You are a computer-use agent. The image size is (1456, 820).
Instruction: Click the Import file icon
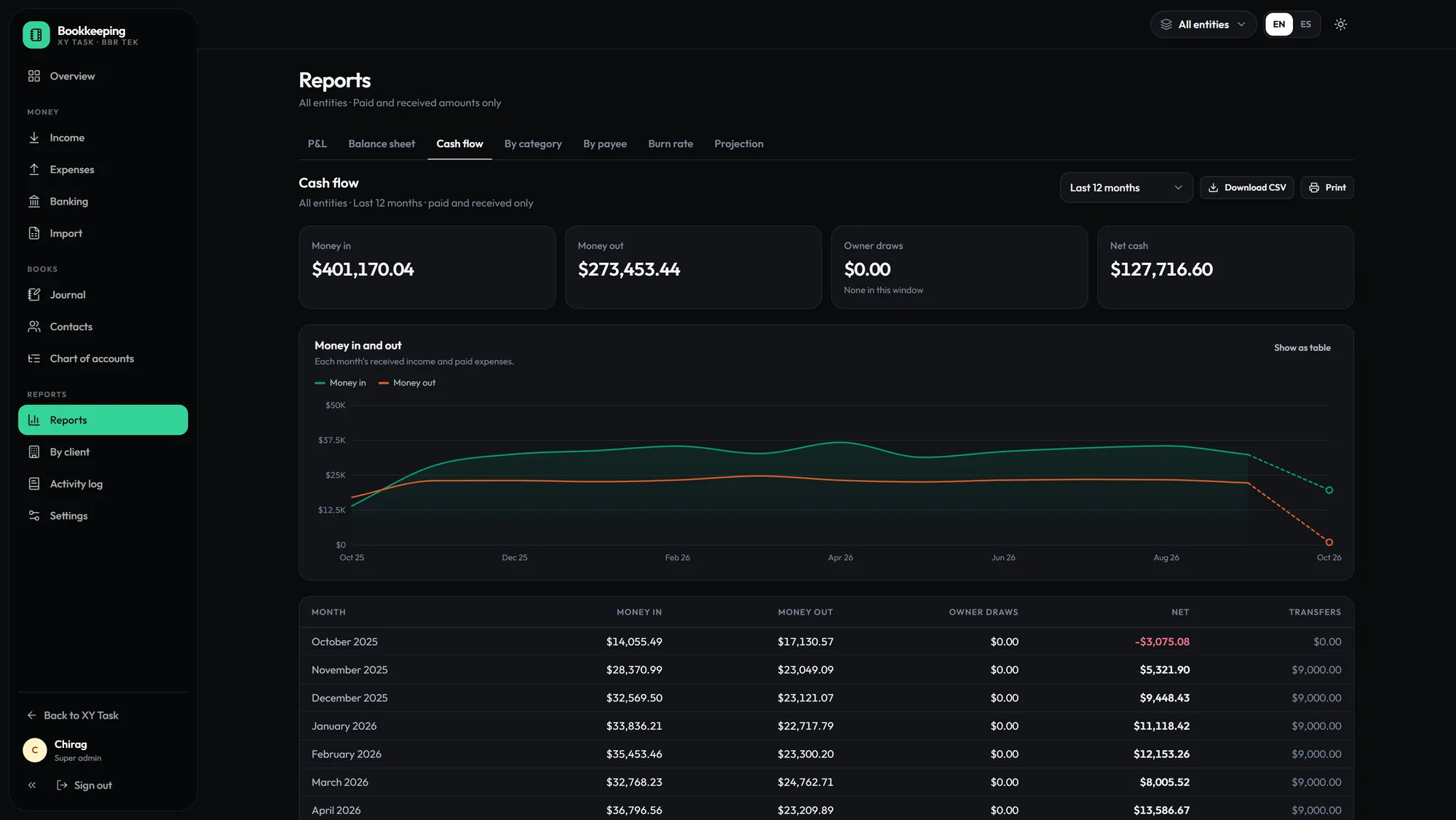pyautogui.click(x=34, y=234)
